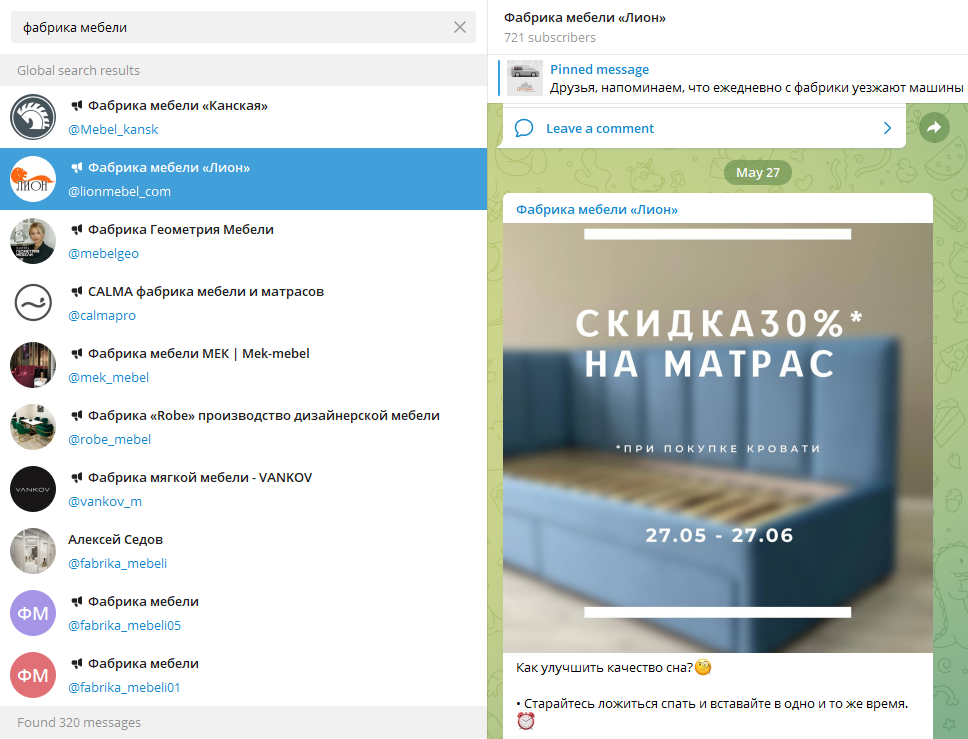Click channel megaphone icon beside CALMA

[x=77, y=291]
